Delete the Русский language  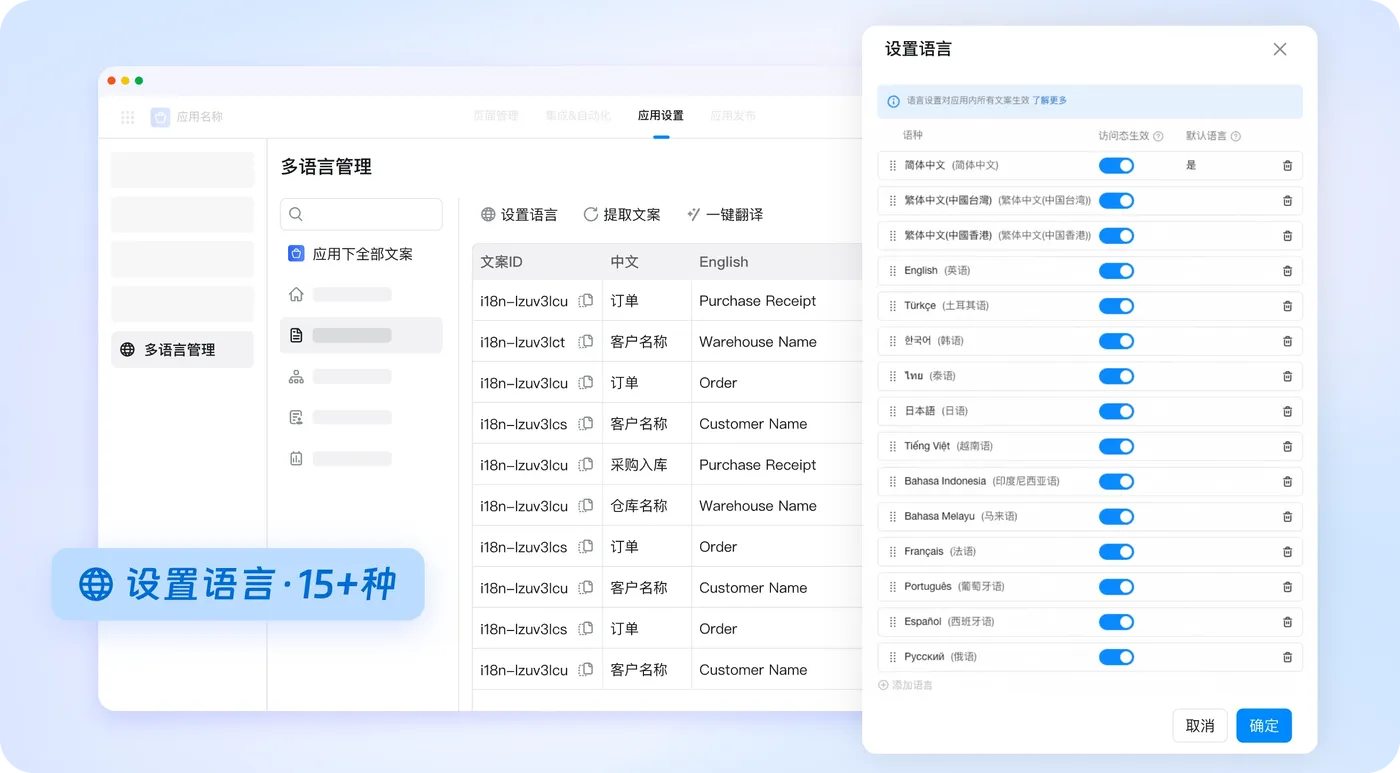pyautogui.click(x=1287, y=657)
